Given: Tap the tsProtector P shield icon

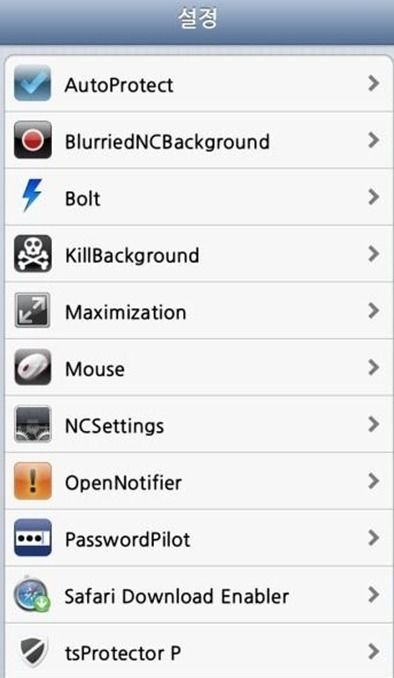Looking at the screenshot, I should pos(32,652).
